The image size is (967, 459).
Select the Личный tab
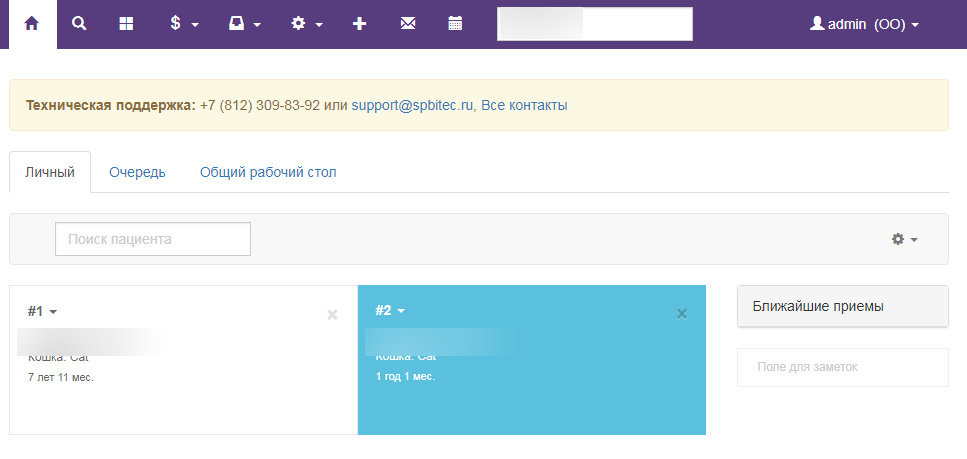point(50,172)
